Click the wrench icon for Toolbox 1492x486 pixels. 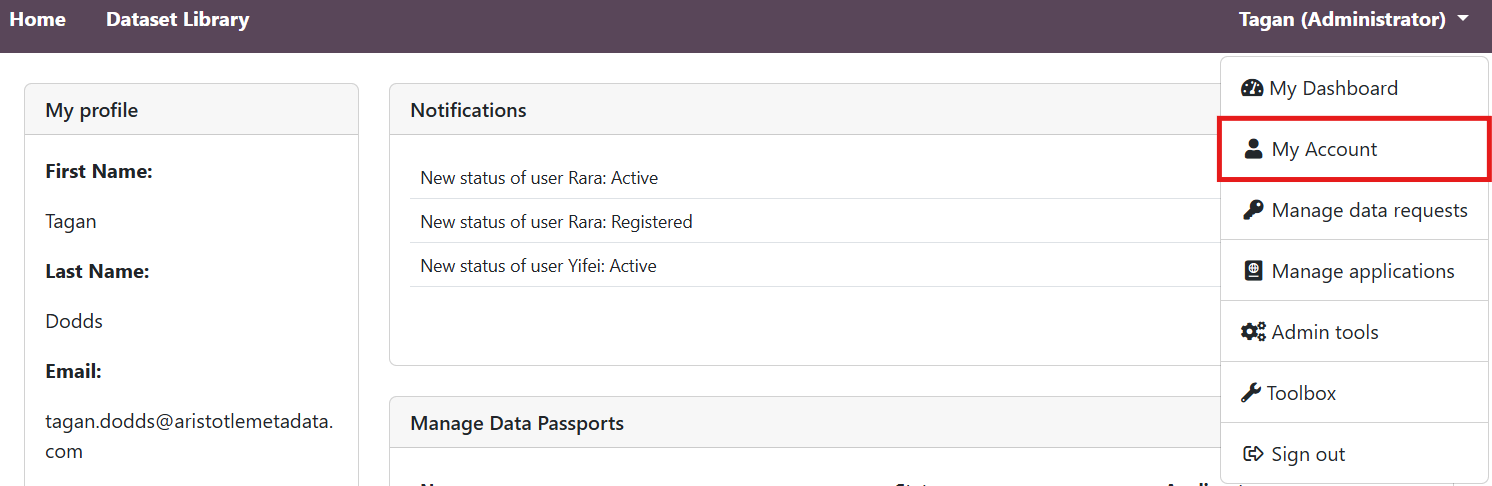click(1251, 393)
